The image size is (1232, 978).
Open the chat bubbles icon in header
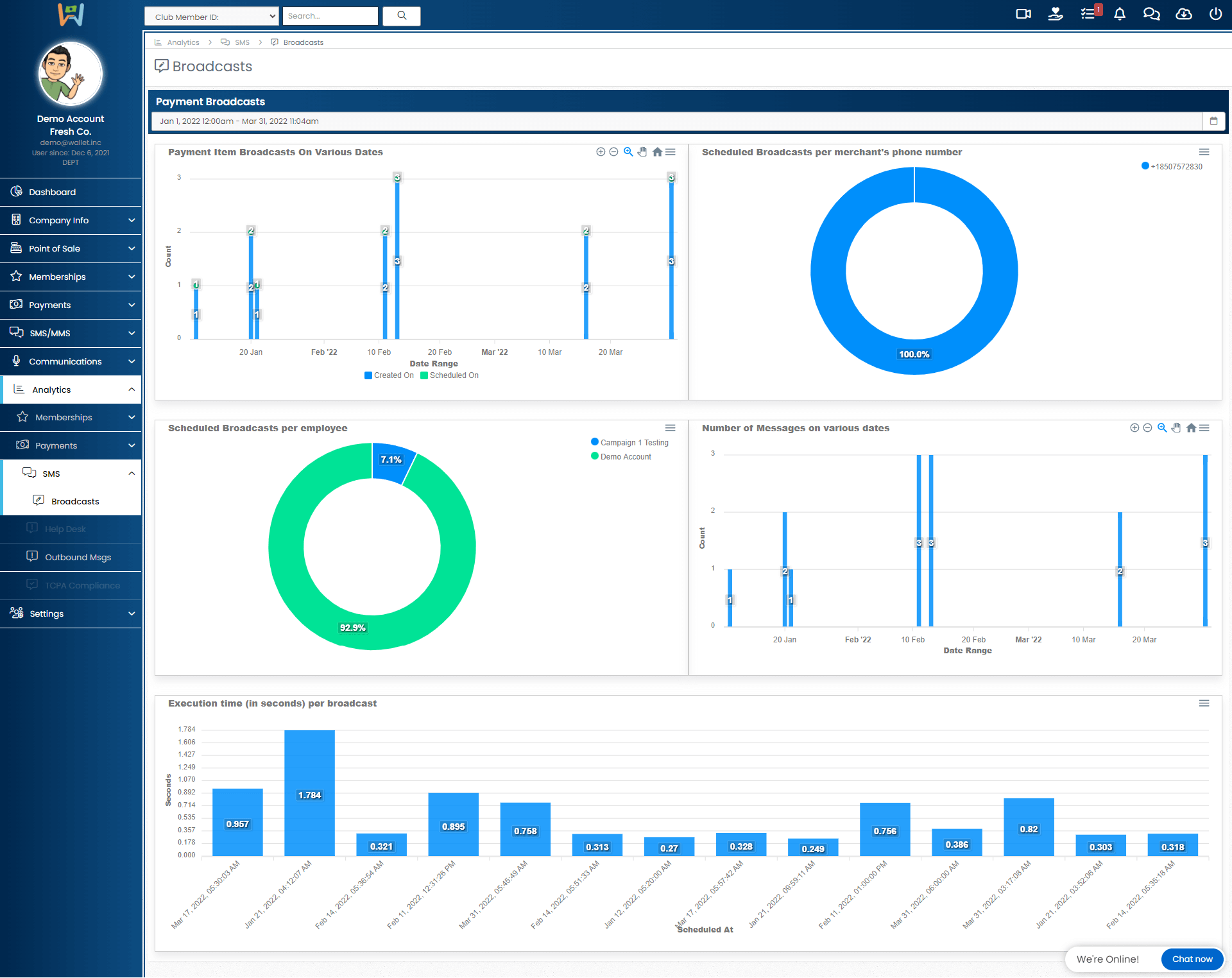(1152, 14)
